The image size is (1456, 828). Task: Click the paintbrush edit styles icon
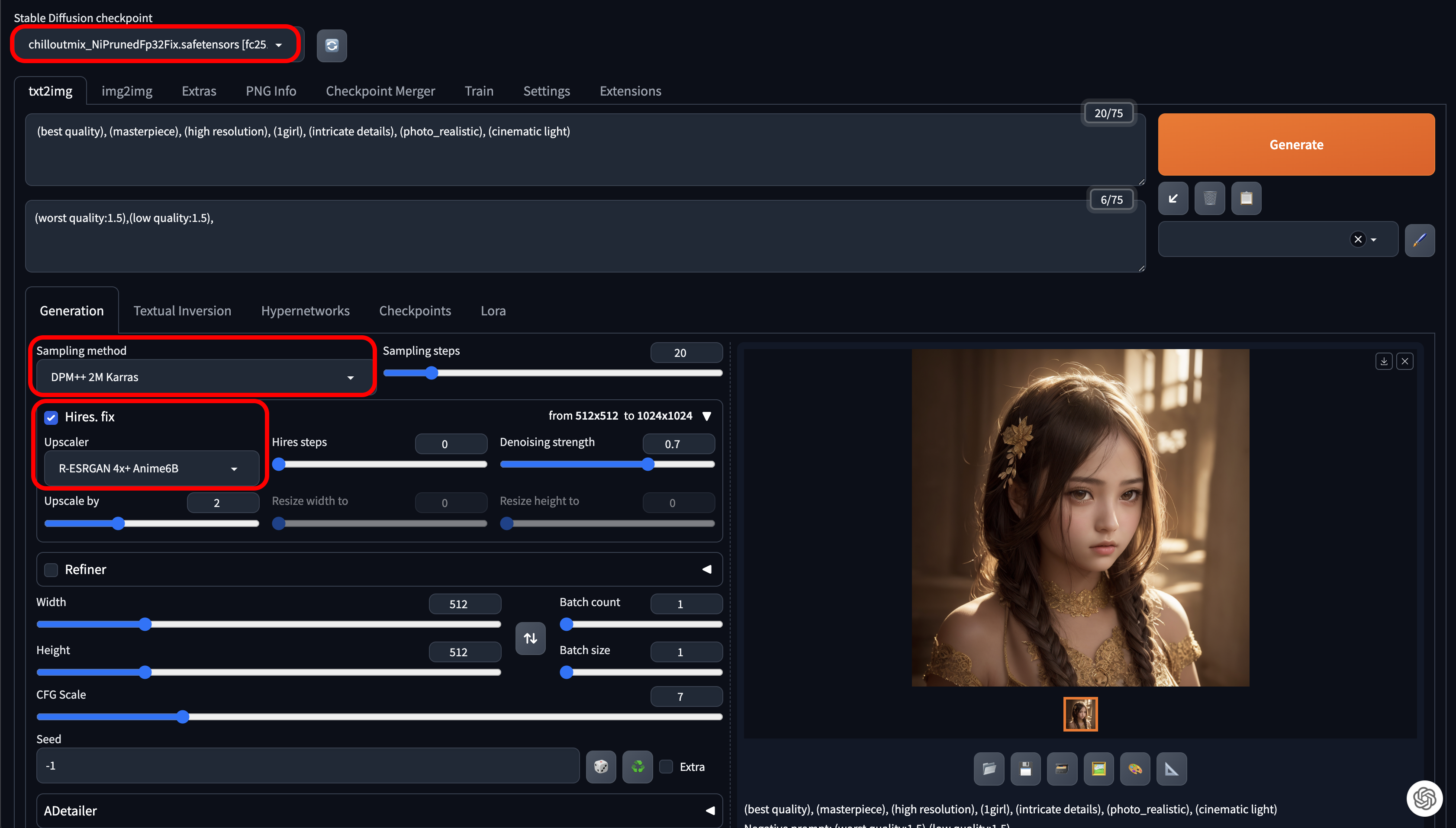pyautogui.click(x=1419, y=239)
